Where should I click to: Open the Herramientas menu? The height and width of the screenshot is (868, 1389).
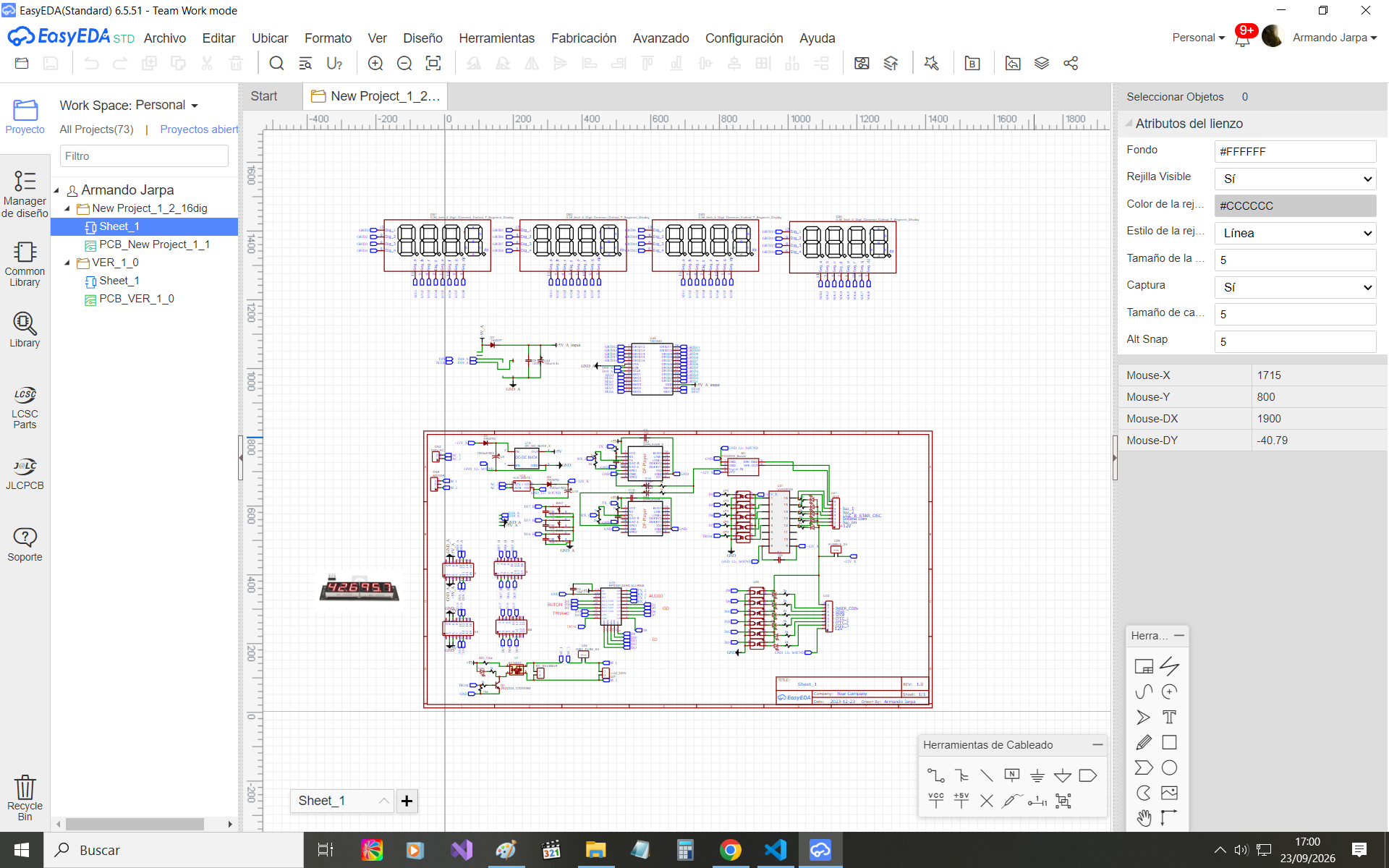click(x=497, y=38)
